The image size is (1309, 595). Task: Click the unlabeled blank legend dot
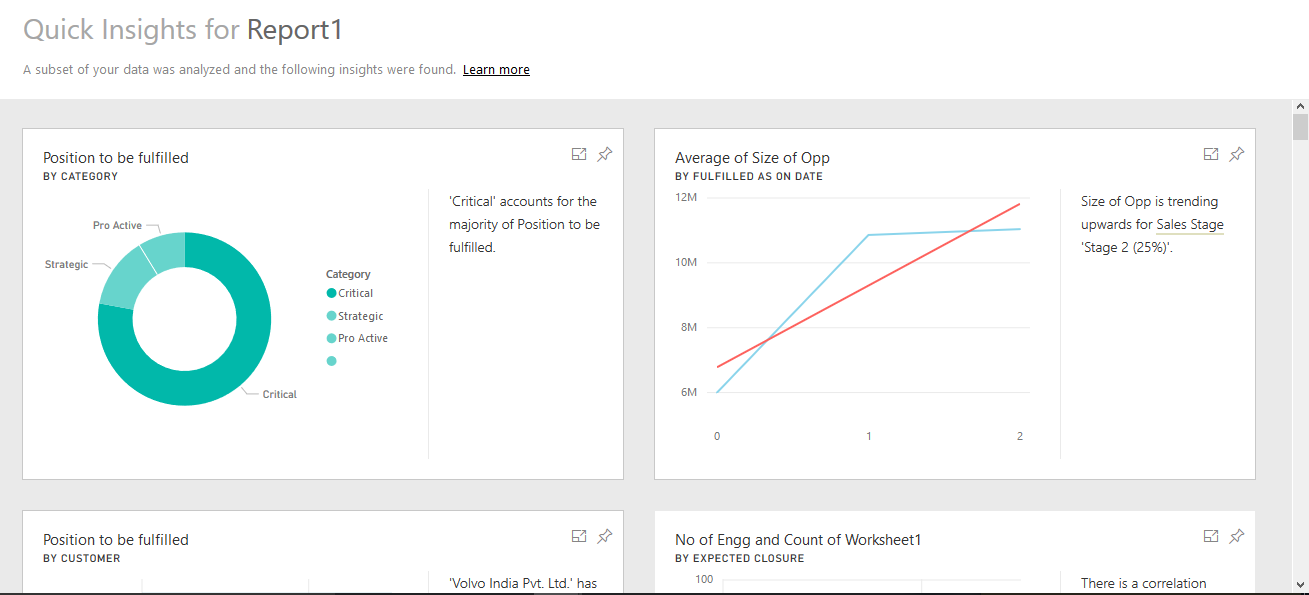pos(331,361)
